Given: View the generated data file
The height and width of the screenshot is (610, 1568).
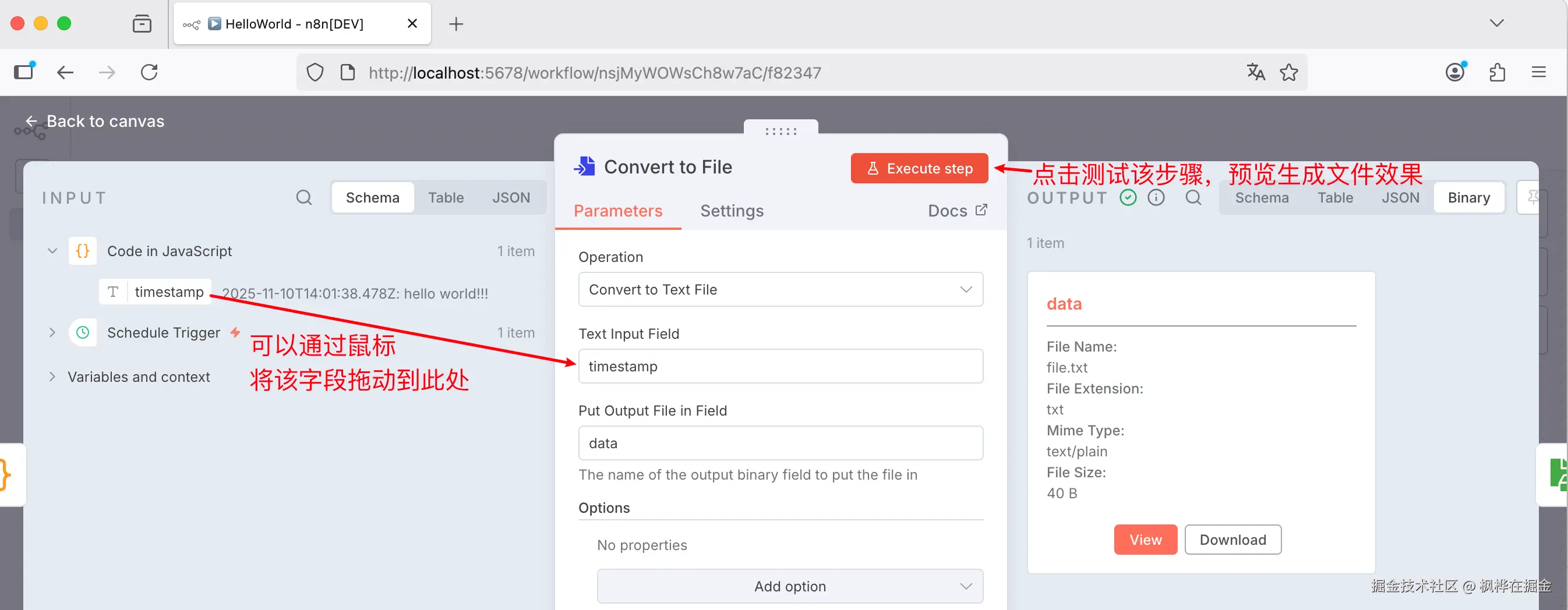Looking at the screenshot, I should pyautogui.click(x=1146, y=540).
